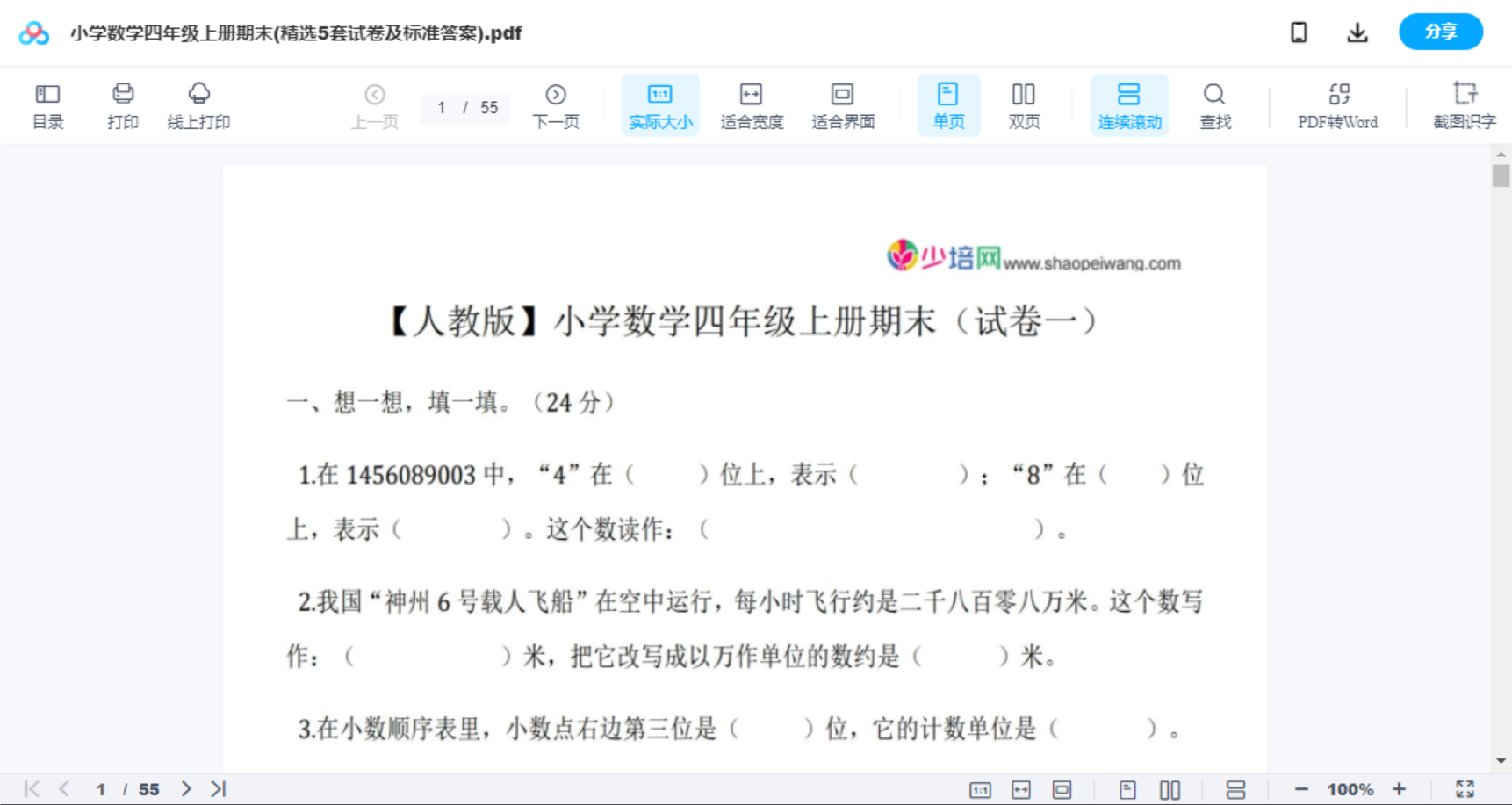Click the 分享 share button
This screenshot has height=805, width=1512.
pyautogui.click(x=1440, y=32)
